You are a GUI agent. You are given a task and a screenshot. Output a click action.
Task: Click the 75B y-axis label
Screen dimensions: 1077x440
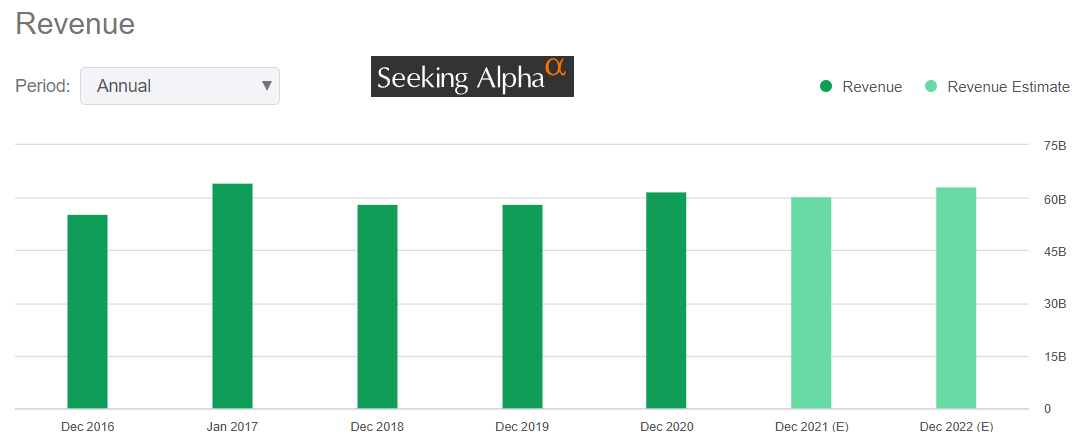tap(1054, 146)
